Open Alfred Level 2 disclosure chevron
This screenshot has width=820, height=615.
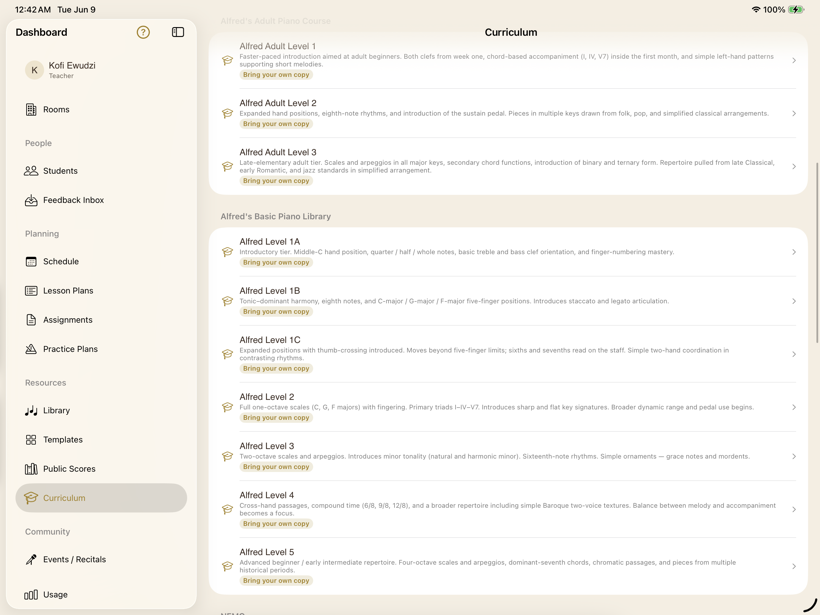(794, 407)
